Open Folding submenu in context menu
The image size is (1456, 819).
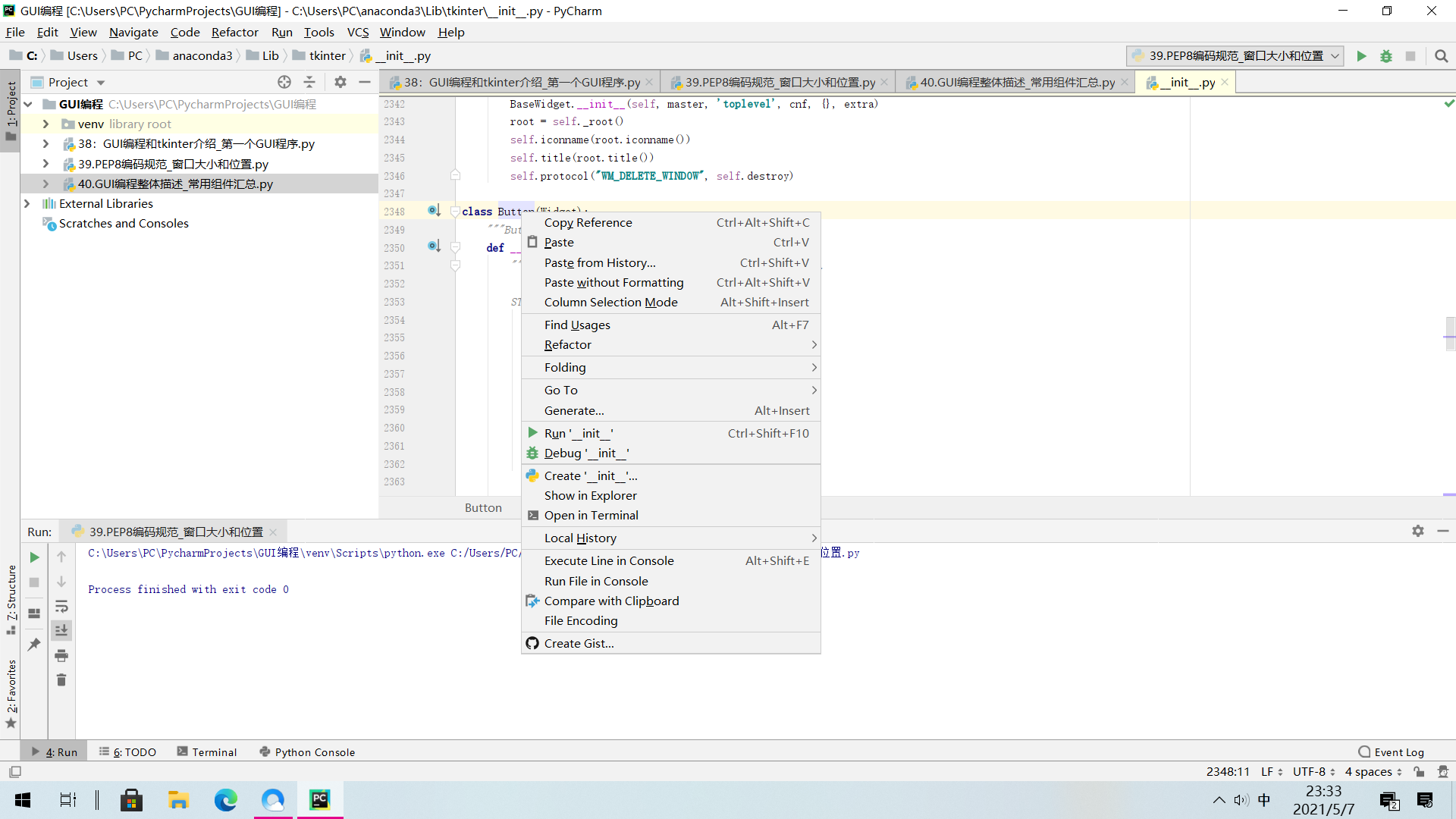click(671, 368)
